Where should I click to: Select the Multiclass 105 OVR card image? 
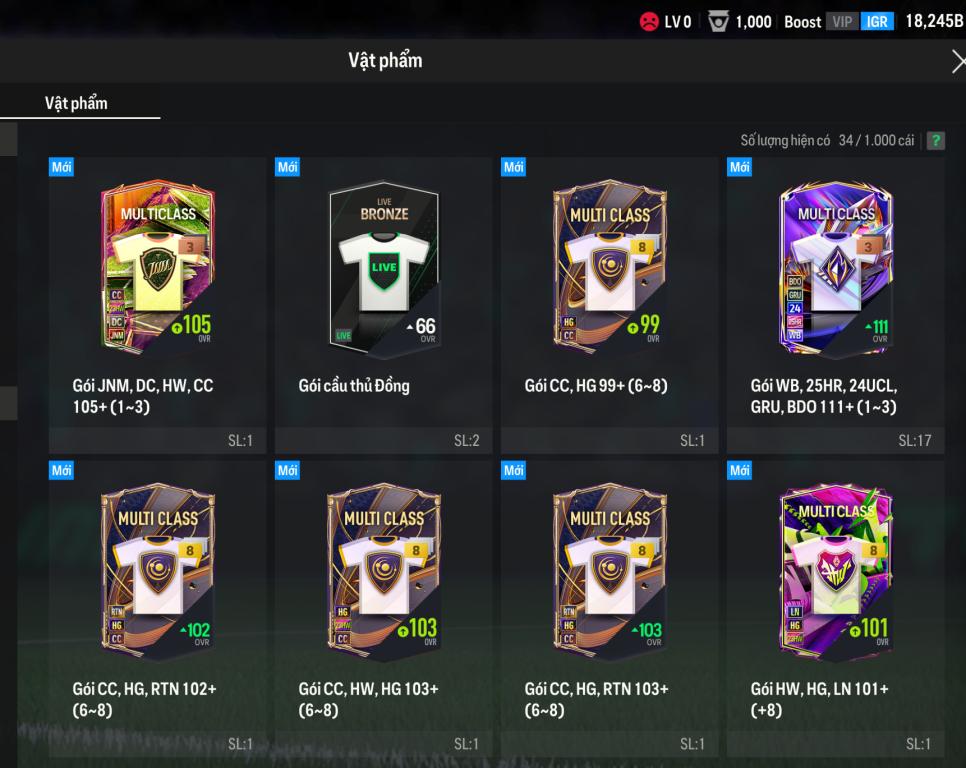click(x=158, y=267)
